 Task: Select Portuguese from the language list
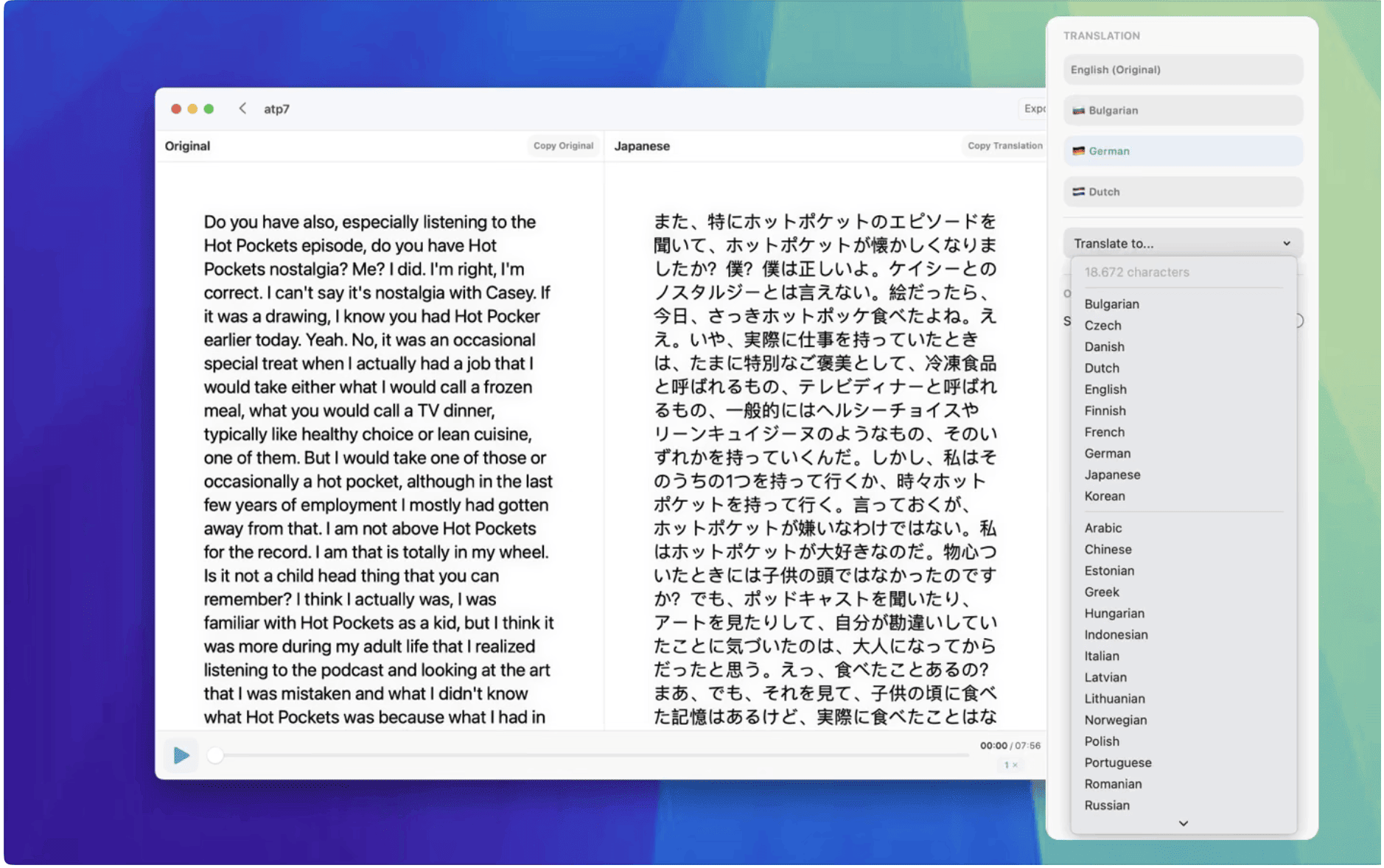click(1117, 763)
